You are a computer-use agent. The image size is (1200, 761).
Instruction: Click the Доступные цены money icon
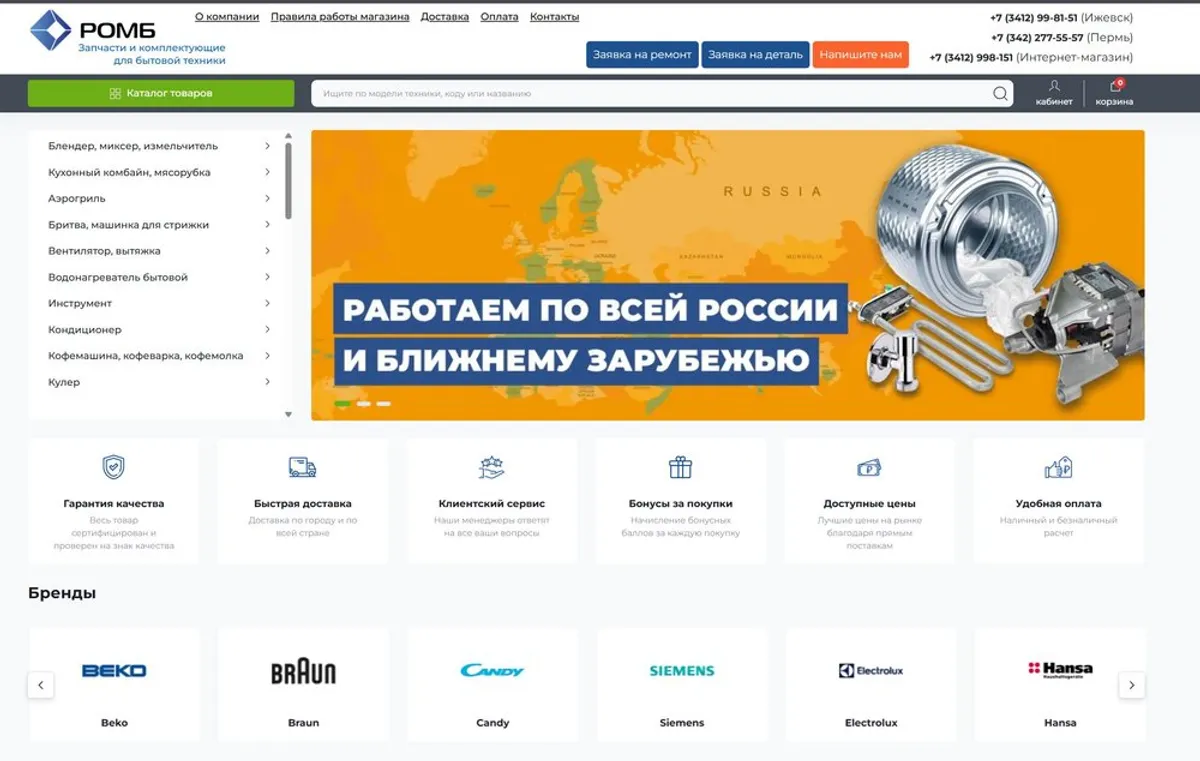click(x=869, y=467)
